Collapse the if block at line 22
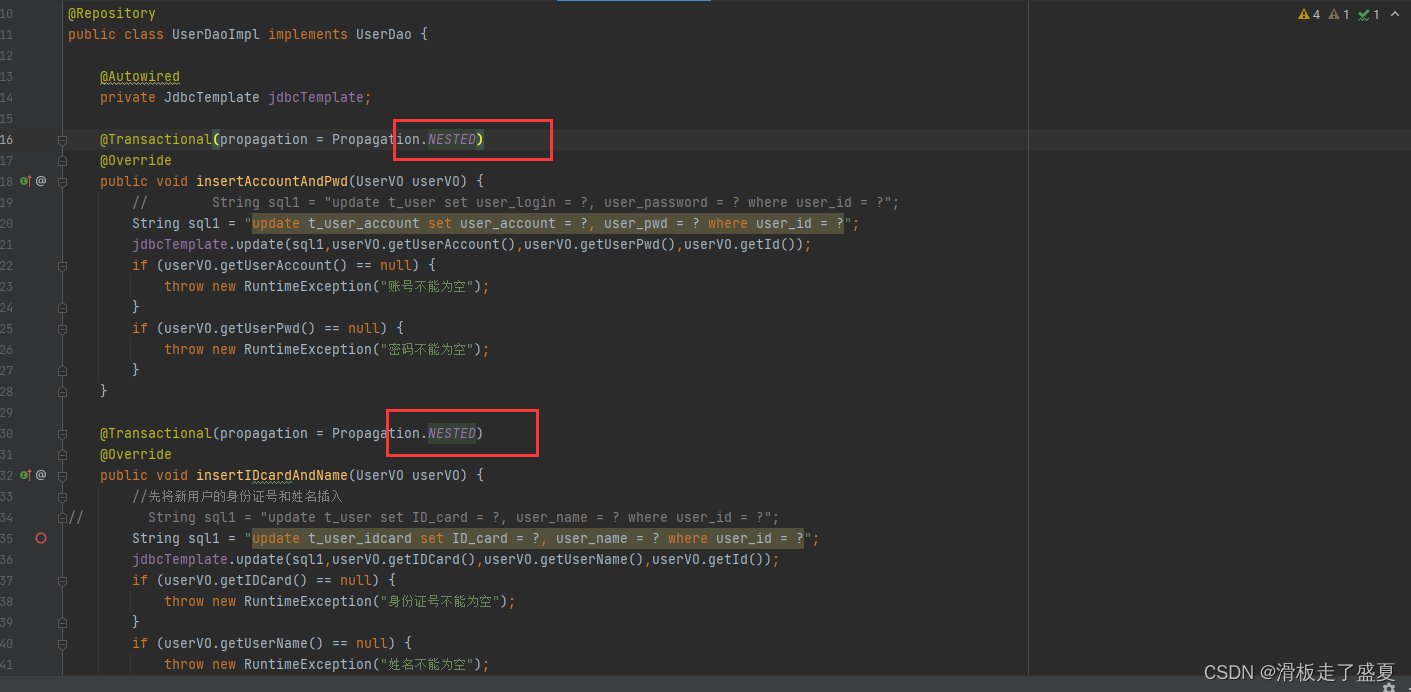 [x=62, y=265]
